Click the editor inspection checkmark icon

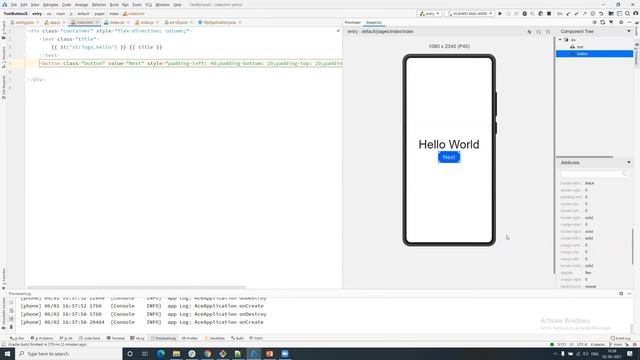click(x=338, y=31)
